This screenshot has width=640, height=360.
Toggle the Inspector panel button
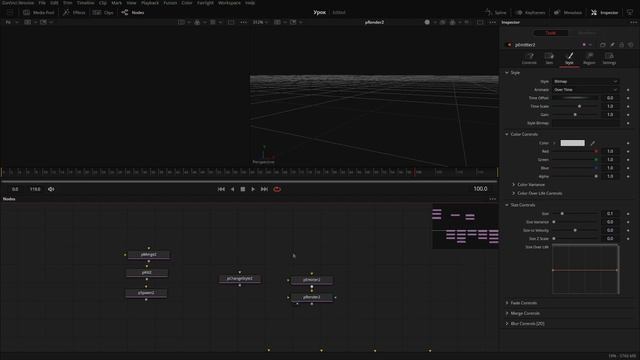pyautogui.click(x=604, y=13)
